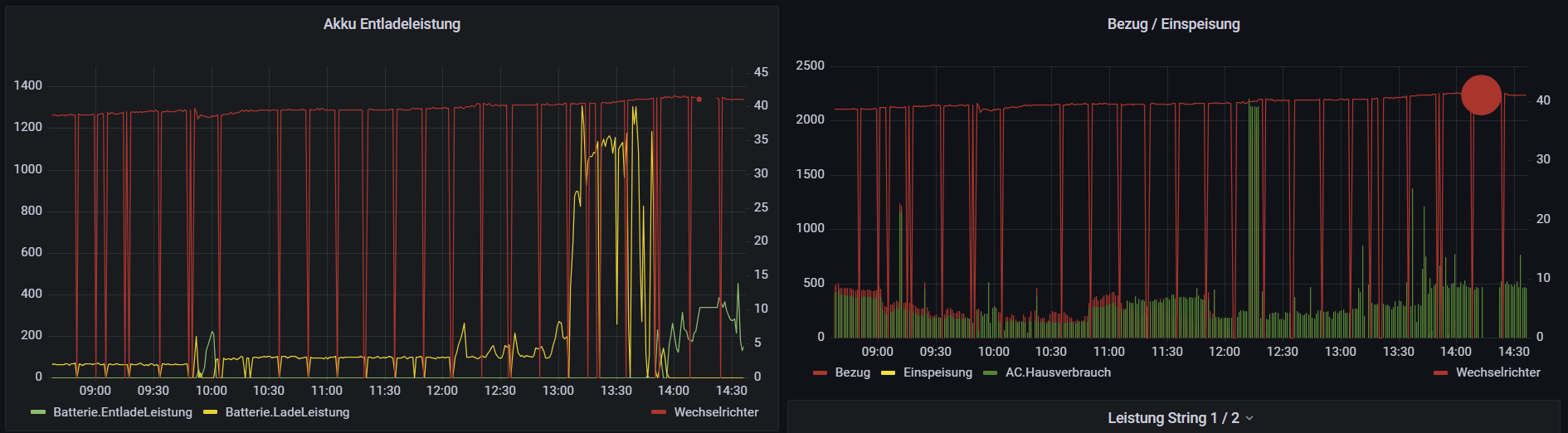Viewport: 1568px width, 433px height.
Task: Open the red color swatch next to Bezug
Action: [821, 372]
